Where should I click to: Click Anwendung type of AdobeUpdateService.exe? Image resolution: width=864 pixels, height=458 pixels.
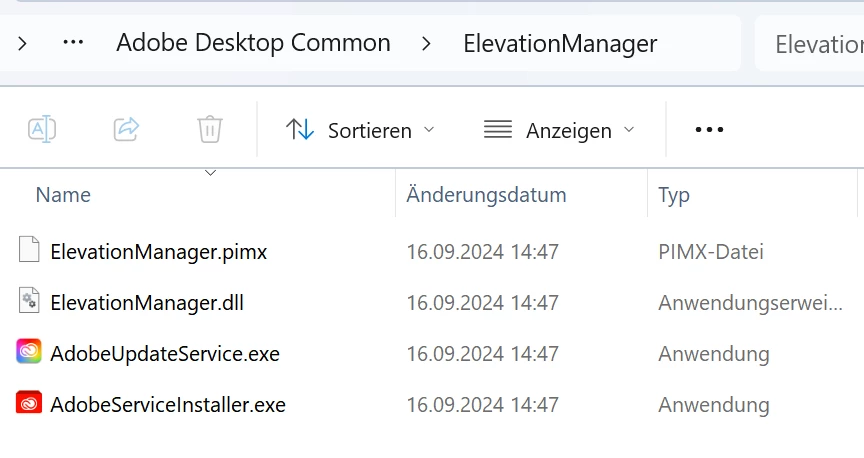pyautogui.click(x=714, y=354)
